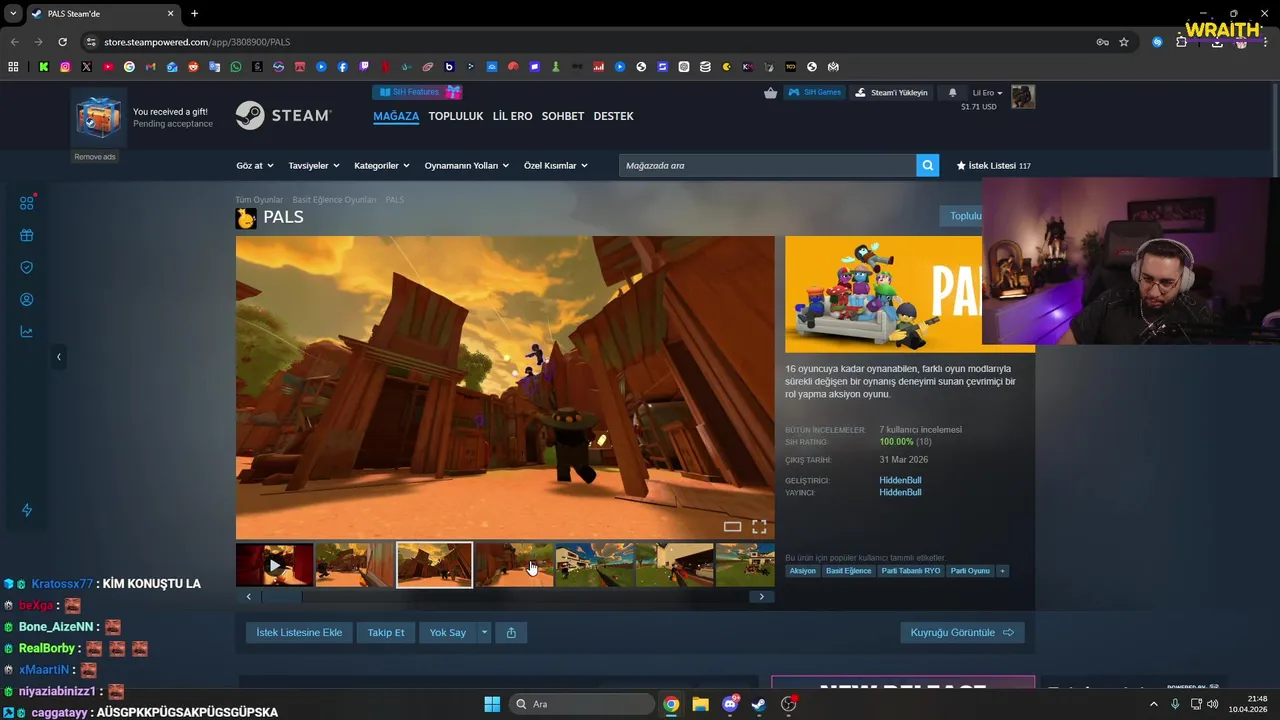Screen dimensions: 1280x720
Task: Go to MAĞAZA tab
Action: pos(396,116)
